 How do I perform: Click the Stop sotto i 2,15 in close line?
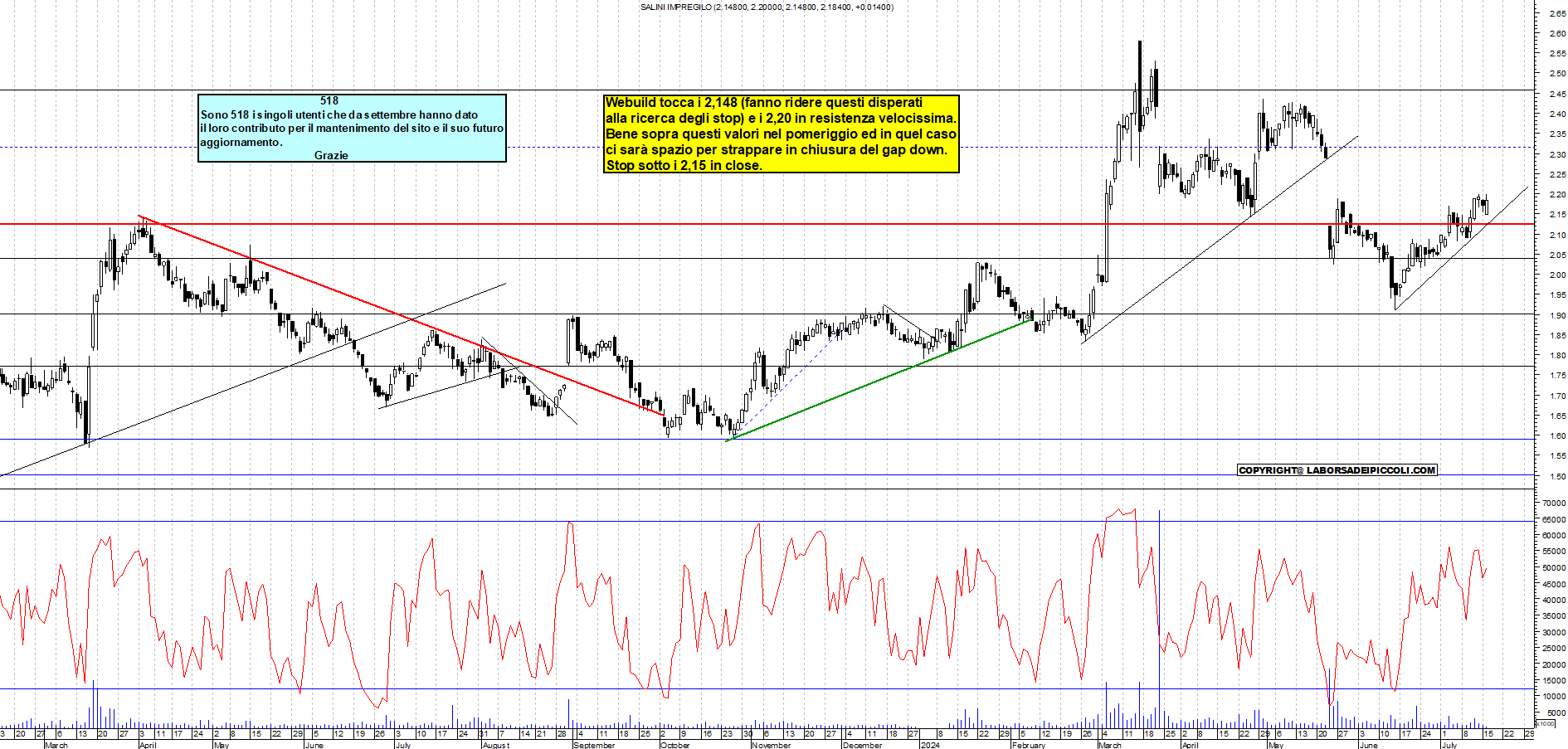tap(684, 165)
